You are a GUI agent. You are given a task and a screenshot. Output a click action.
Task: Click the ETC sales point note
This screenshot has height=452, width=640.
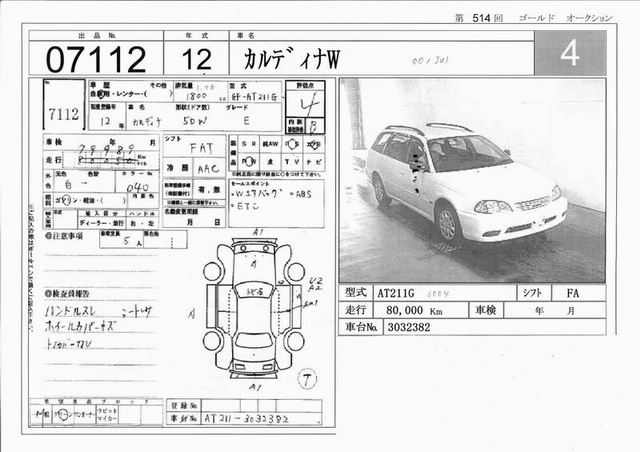[245, 207]
